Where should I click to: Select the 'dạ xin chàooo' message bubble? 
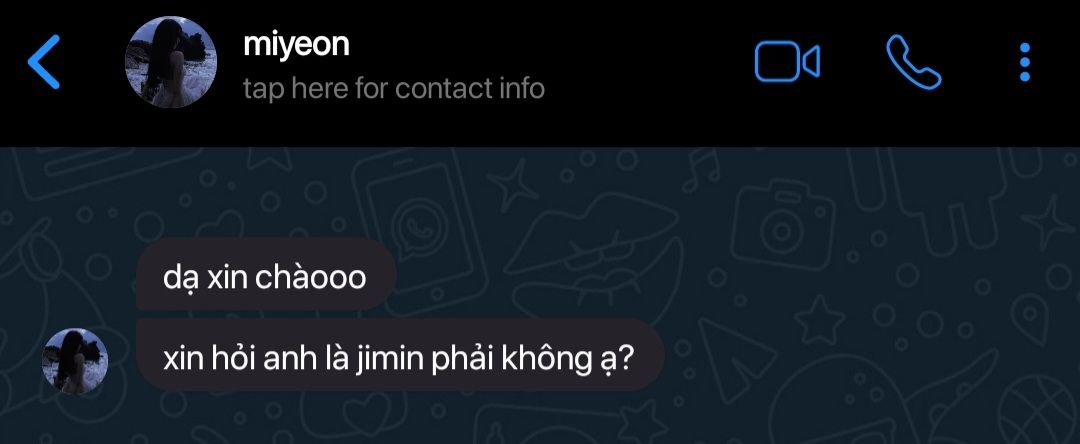[265, 277]
